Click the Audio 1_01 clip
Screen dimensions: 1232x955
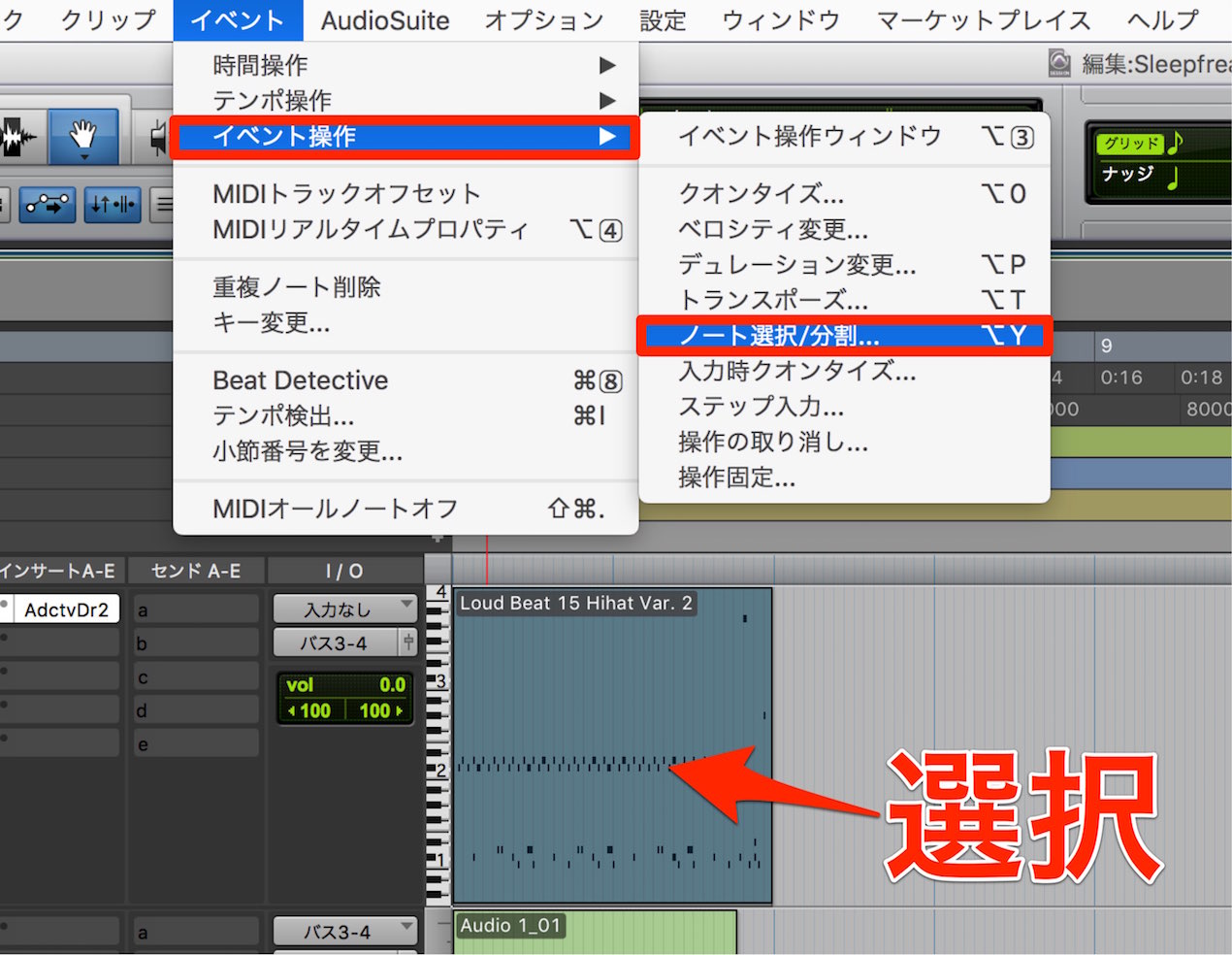pos(596,932)
